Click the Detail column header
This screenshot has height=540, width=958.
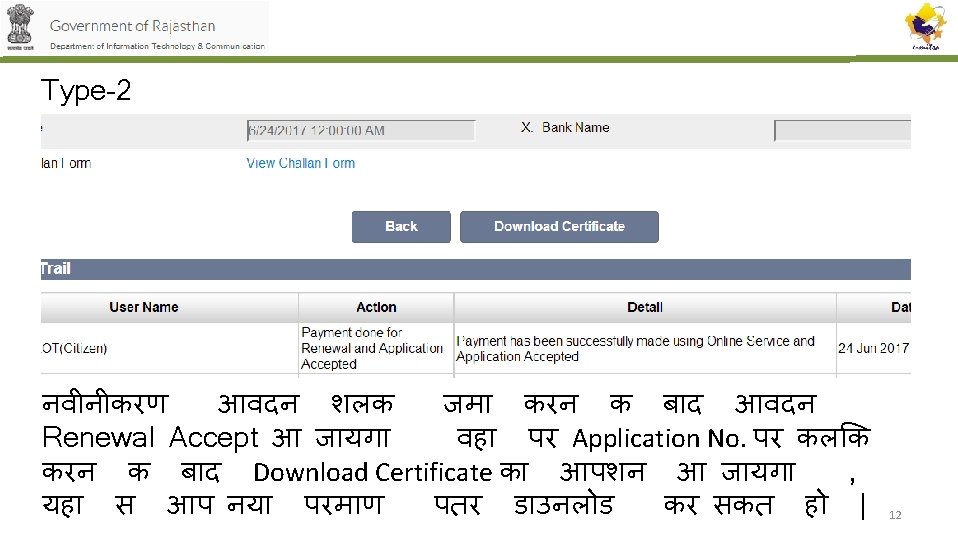[x=645, y=307]
